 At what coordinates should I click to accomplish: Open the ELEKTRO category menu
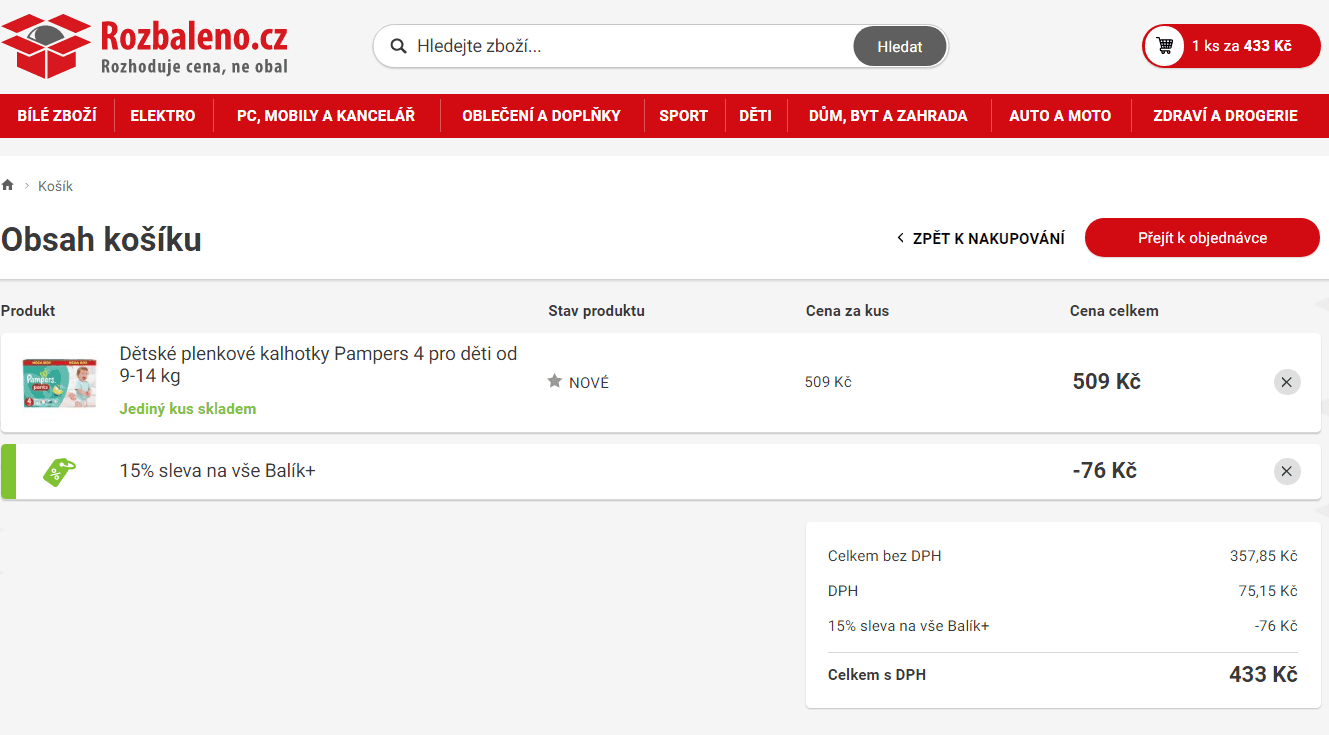point(162,115)
